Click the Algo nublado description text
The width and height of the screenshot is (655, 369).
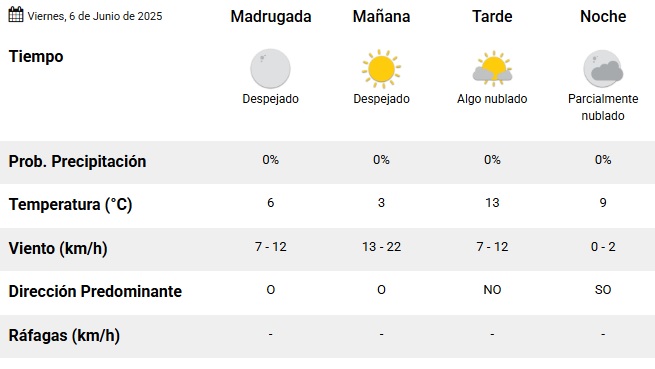pos(492,99)
